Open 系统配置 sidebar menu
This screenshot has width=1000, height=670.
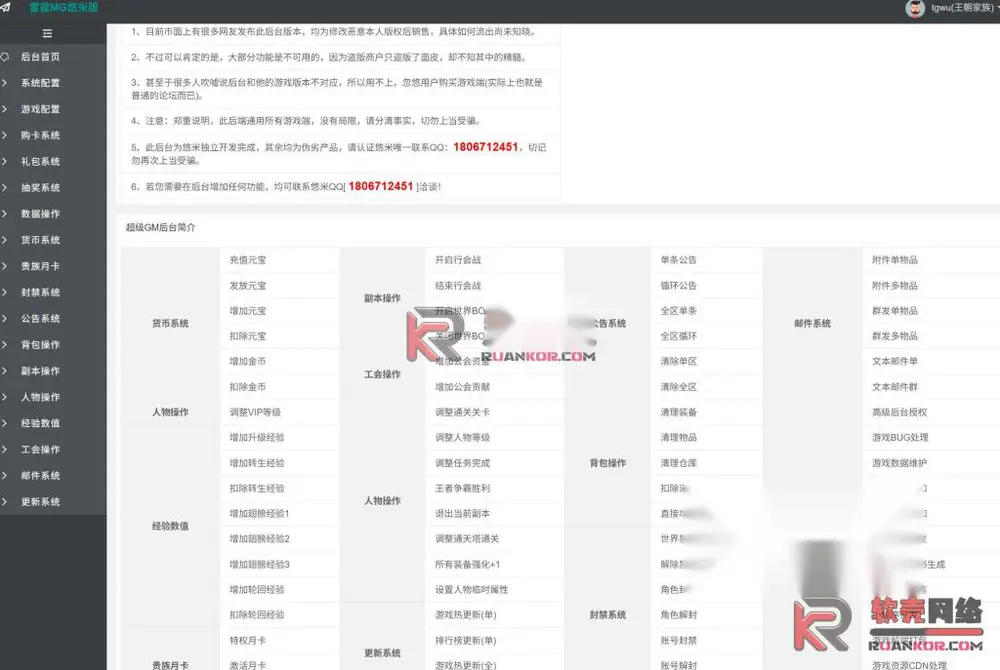point(40,83)
